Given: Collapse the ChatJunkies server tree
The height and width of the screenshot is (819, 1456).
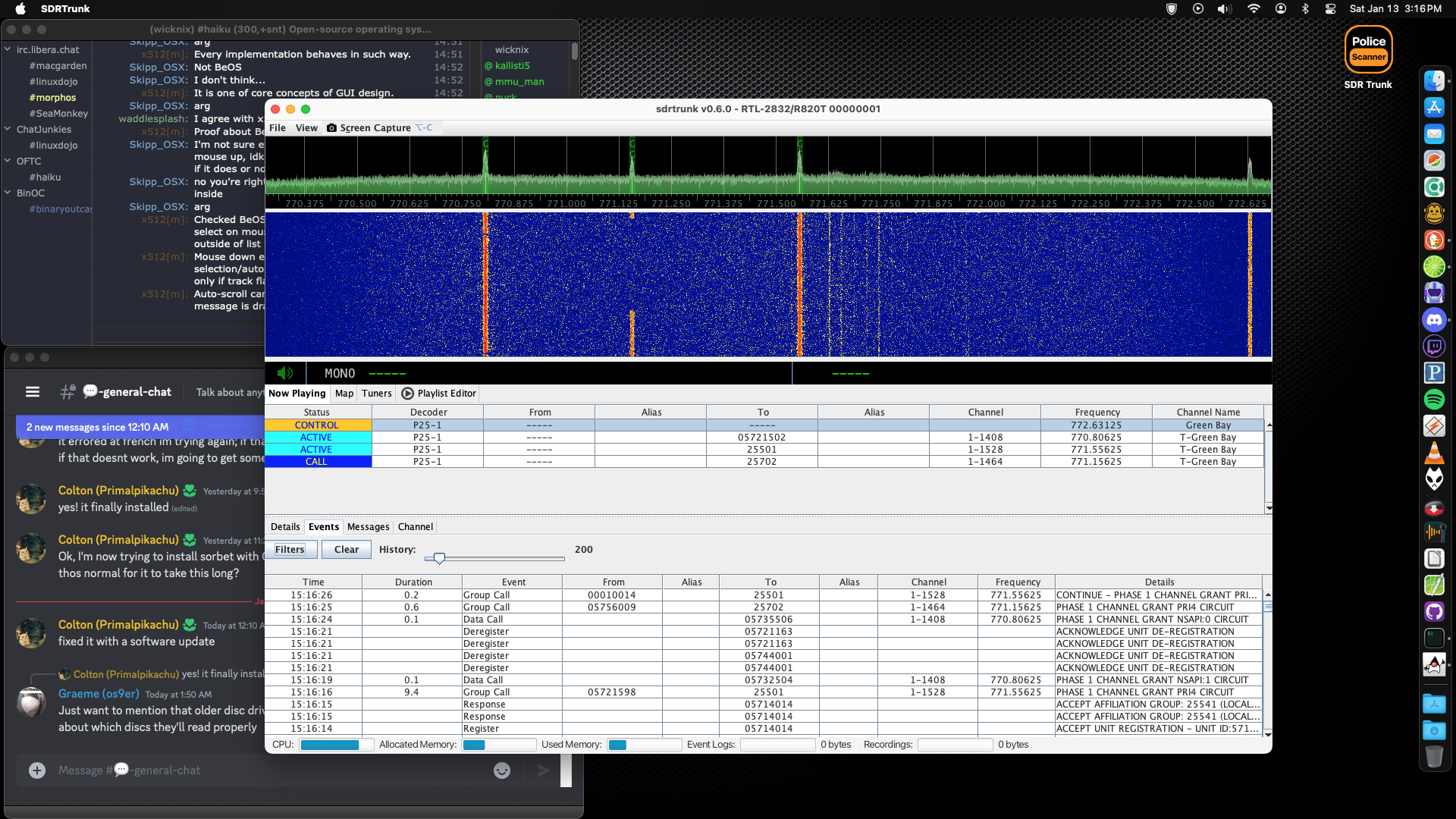Looking at the screenshot, I should (x=8, y=130).
